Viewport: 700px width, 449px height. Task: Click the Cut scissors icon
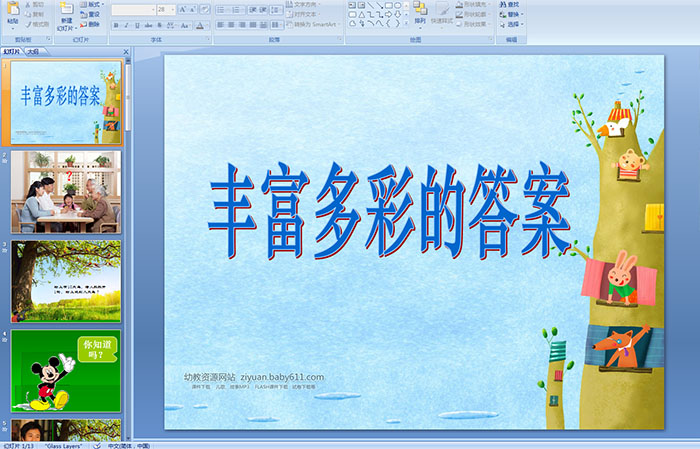(28, 4)
